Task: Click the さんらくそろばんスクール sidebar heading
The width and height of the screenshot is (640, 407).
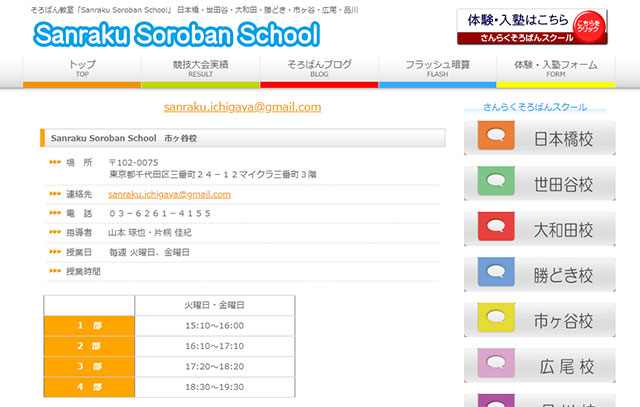Action: pyautogui.click(x=535, y=107)
